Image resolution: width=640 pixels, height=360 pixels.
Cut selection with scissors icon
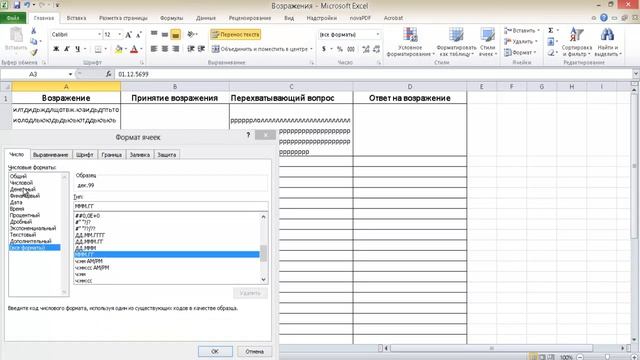pos(33,31)
